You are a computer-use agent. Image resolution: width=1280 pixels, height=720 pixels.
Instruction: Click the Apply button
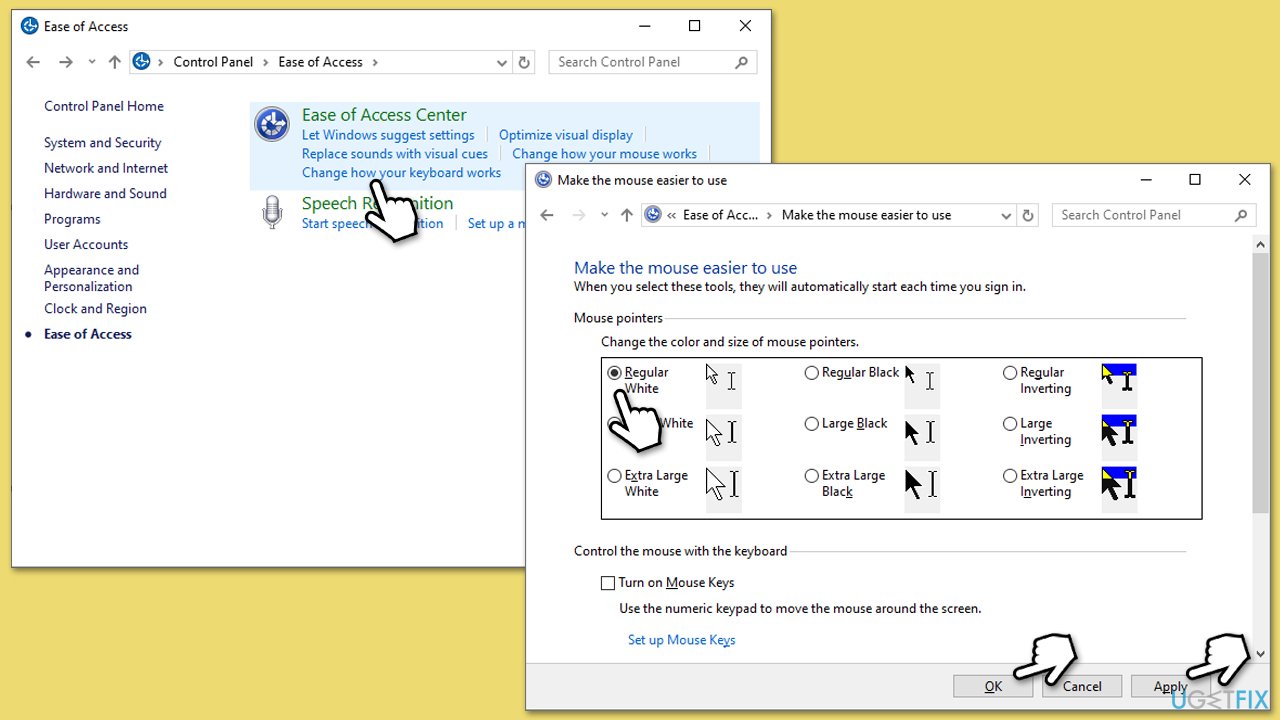(1170, 686)
